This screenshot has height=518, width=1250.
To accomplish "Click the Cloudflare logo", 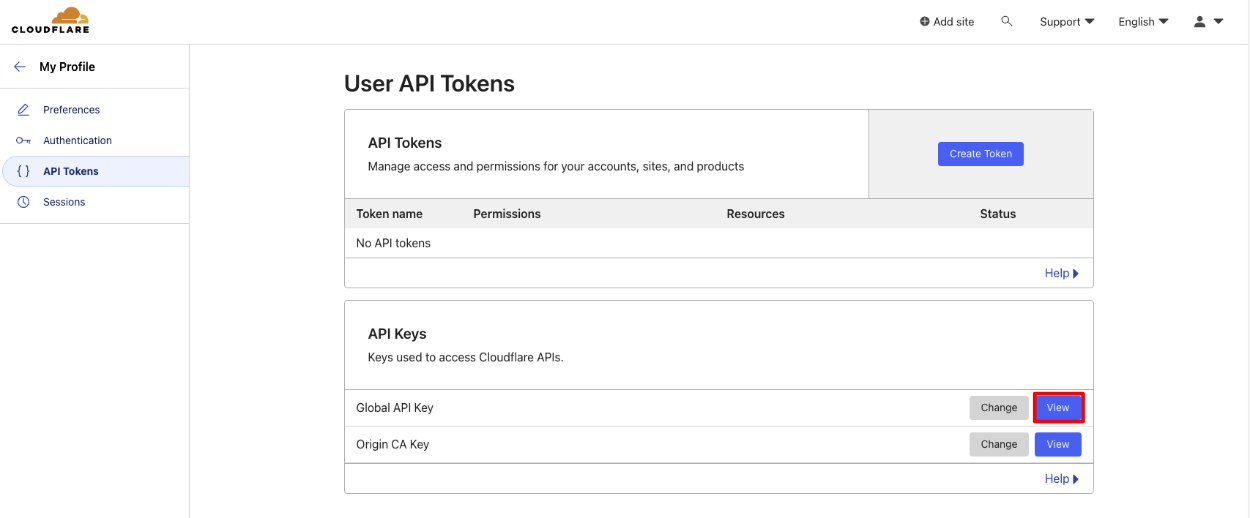I will point(50,20).
